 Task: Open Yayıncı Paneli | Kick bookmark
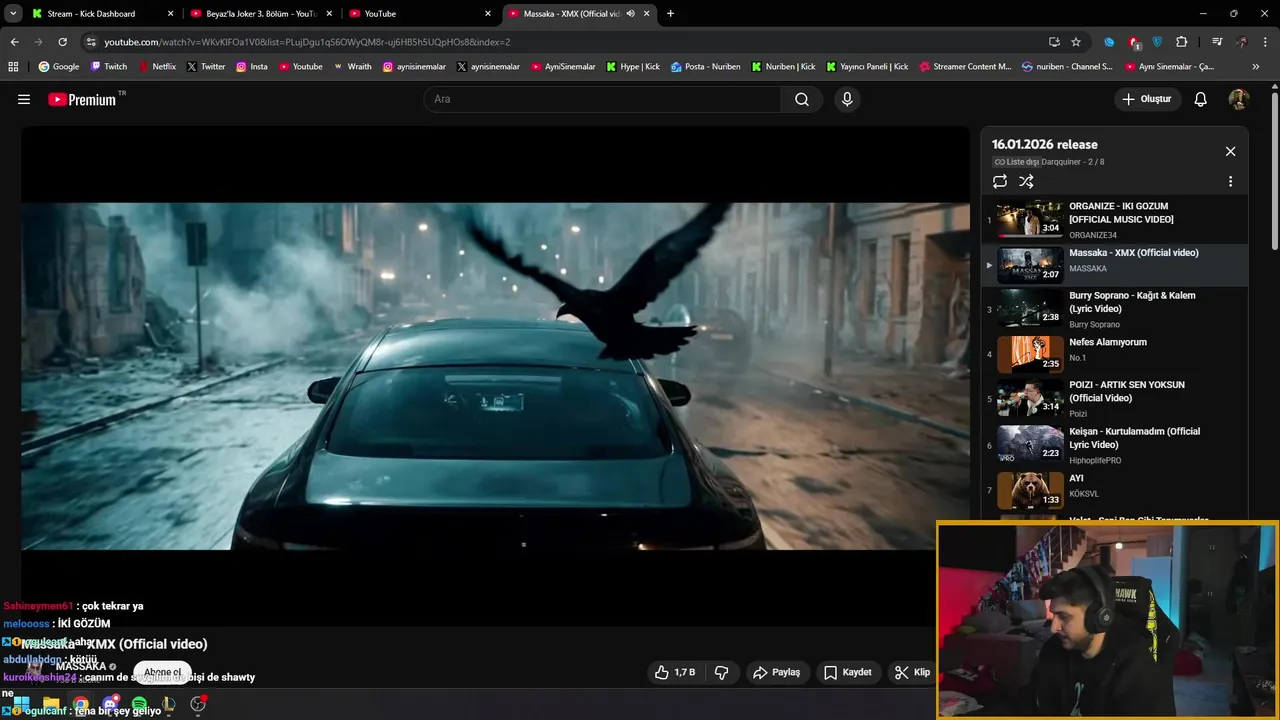coord(866,67)
